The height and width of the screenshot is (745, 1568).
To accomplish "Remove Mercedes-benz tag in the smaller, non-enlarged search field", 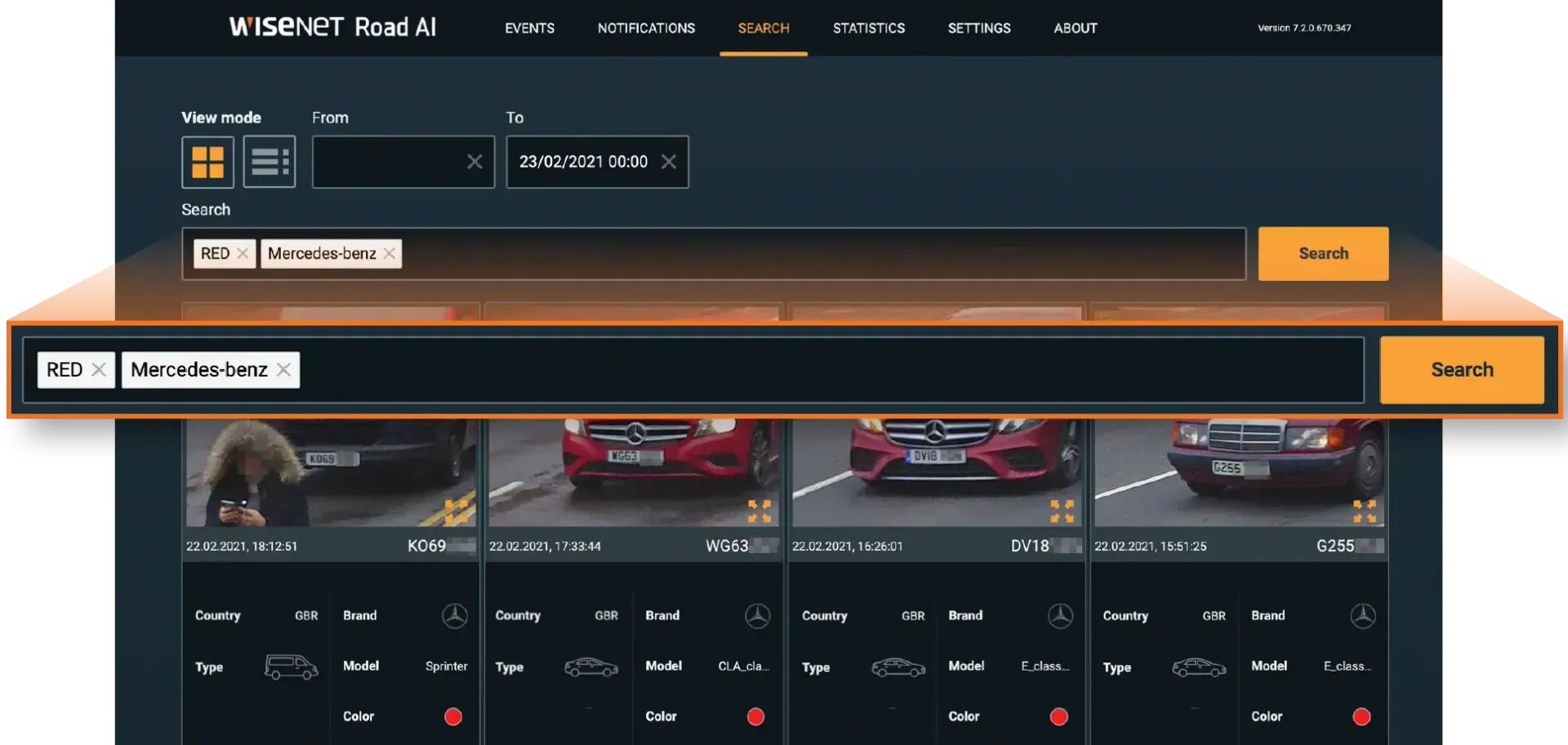I will [x=390, y=253].
